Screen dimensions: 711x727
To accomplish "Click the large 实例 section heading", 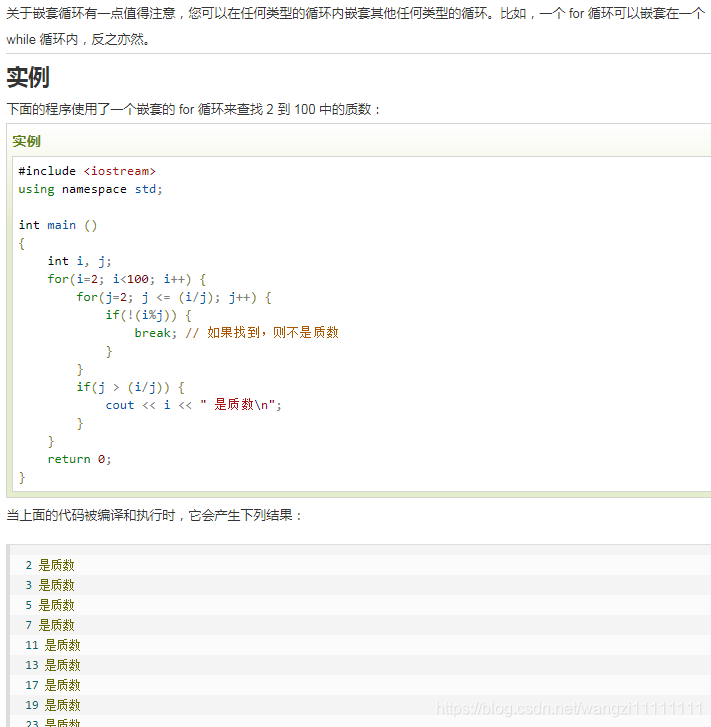I will click(28, 77).
